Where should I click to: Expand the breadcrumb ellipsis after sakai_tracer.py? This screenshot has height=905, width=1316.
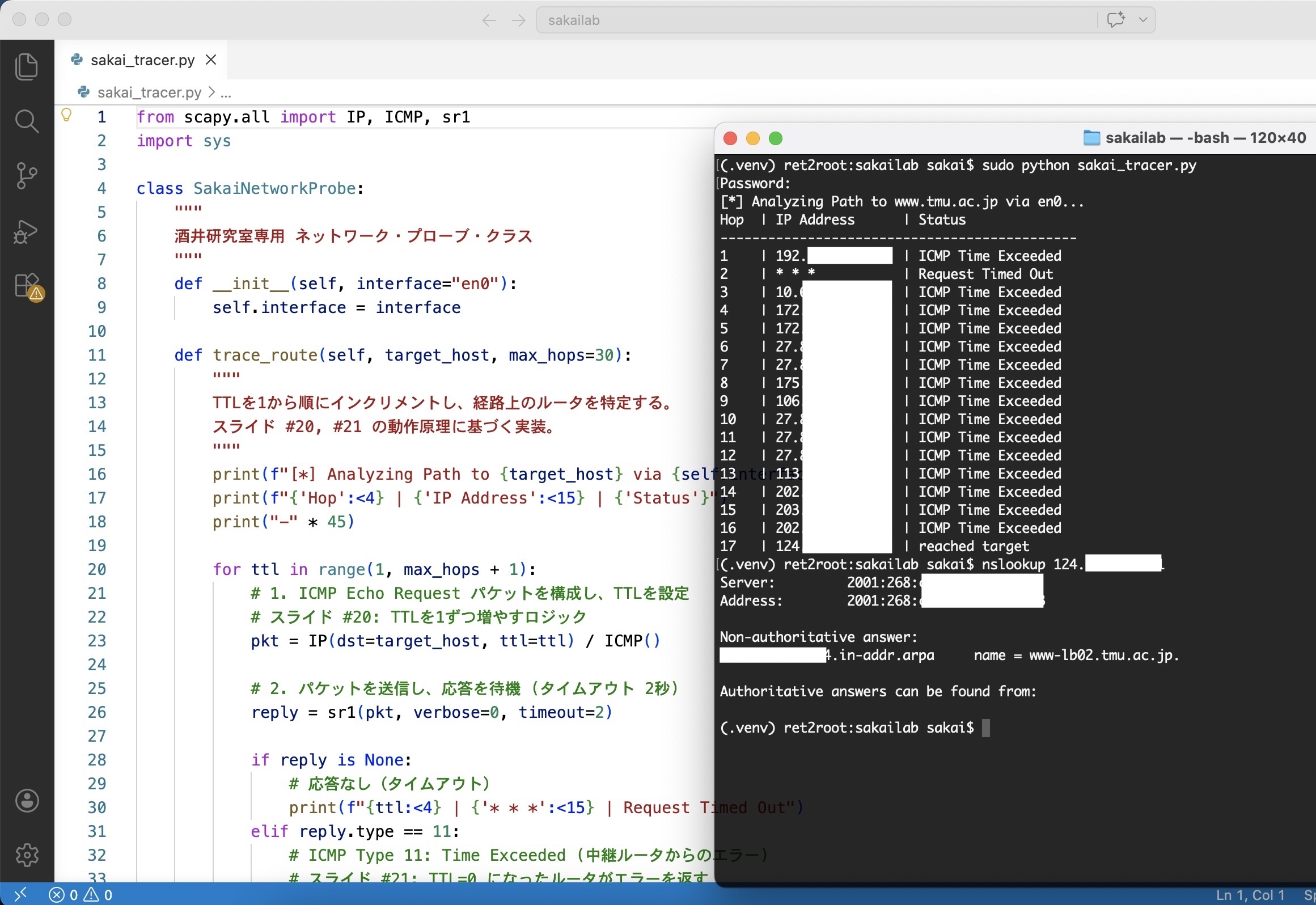(x=226, y=92)
